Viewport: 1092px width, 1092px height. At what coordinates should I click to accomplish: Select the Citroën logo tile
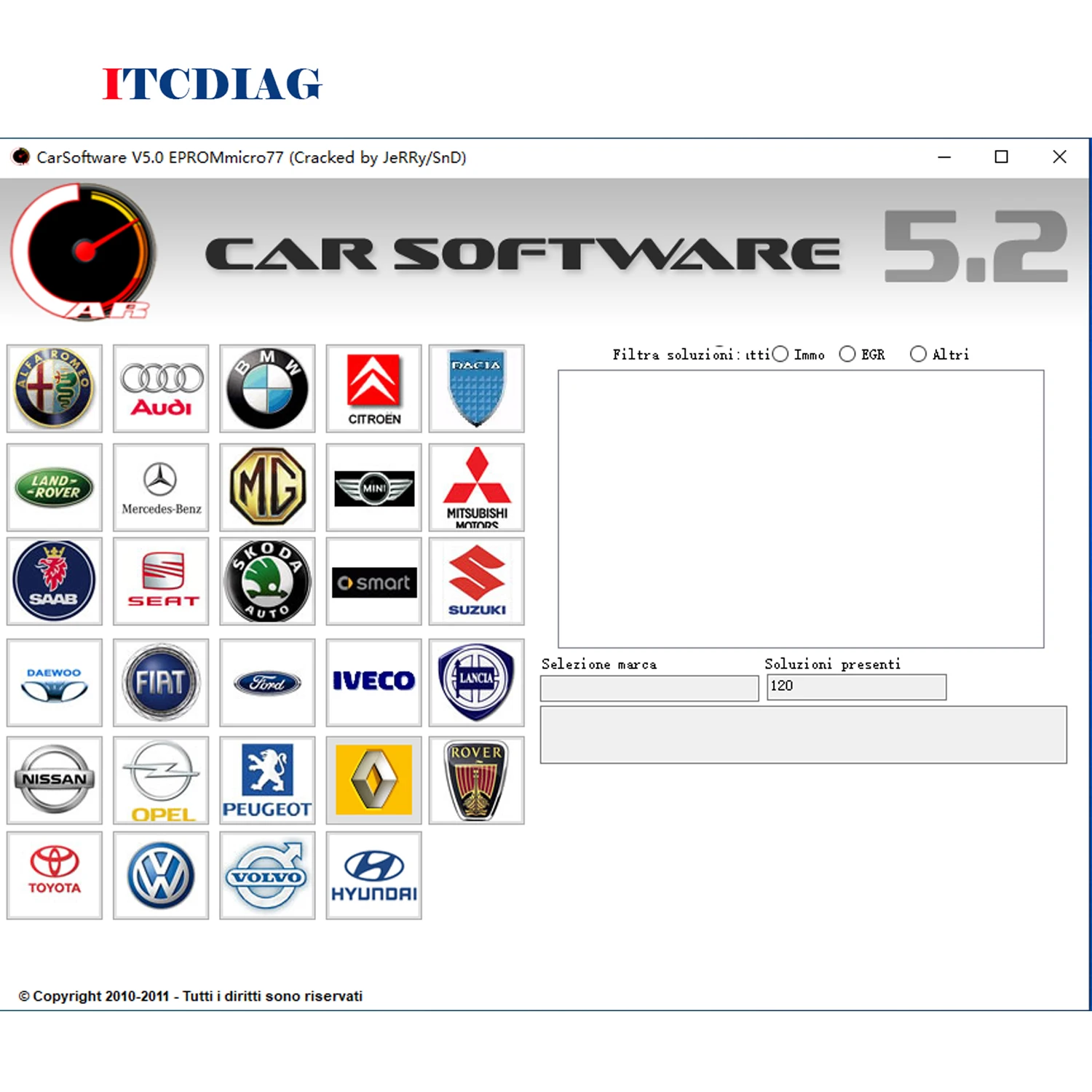pos(373,388)
